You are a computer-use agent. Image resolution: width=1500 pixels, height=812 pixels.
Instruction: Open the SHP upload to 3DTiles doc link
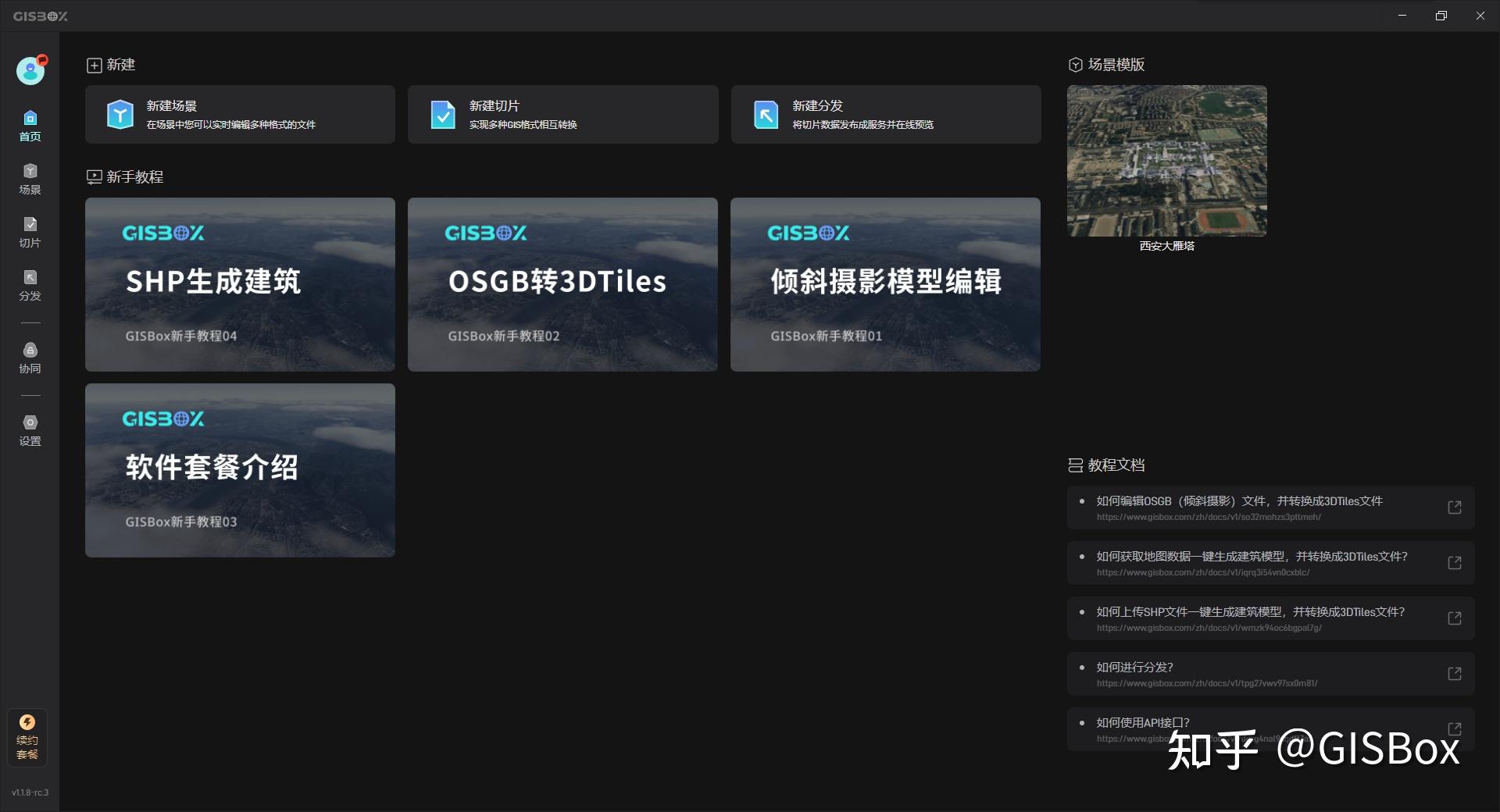click(x=1454, y=618)
